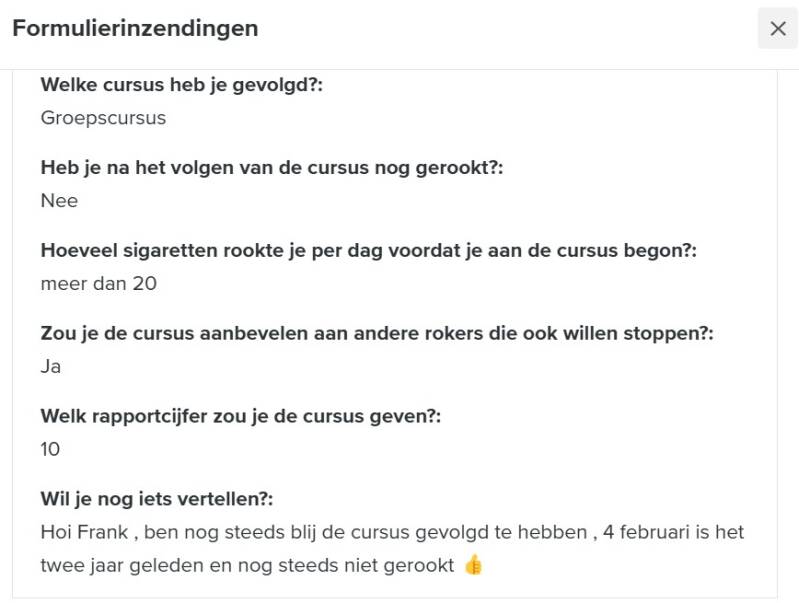Screen dimensions: 799x603
Task: Click the thumbs up emoji in the comment
Action: pyautogui.click(x=473, y=566)
